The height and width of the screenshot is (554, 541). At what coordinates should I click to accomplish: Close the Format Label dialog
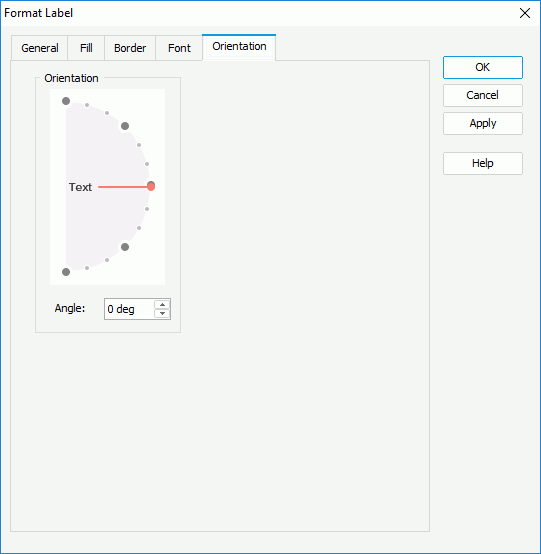pos(525,13)
